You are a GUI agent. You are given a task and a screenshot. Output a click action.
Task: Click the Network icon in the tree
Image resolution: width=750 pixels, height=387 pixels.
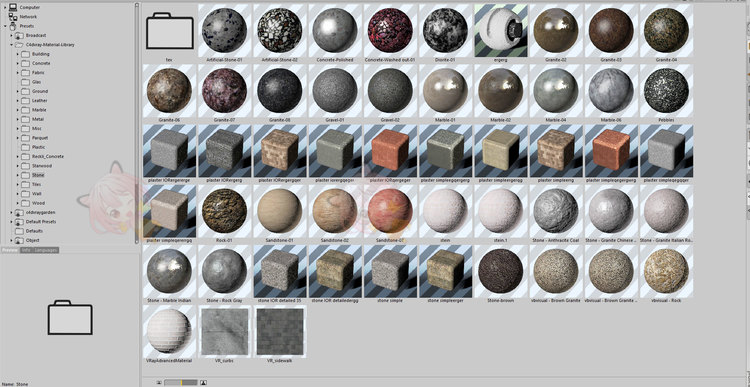click(13, 17)
